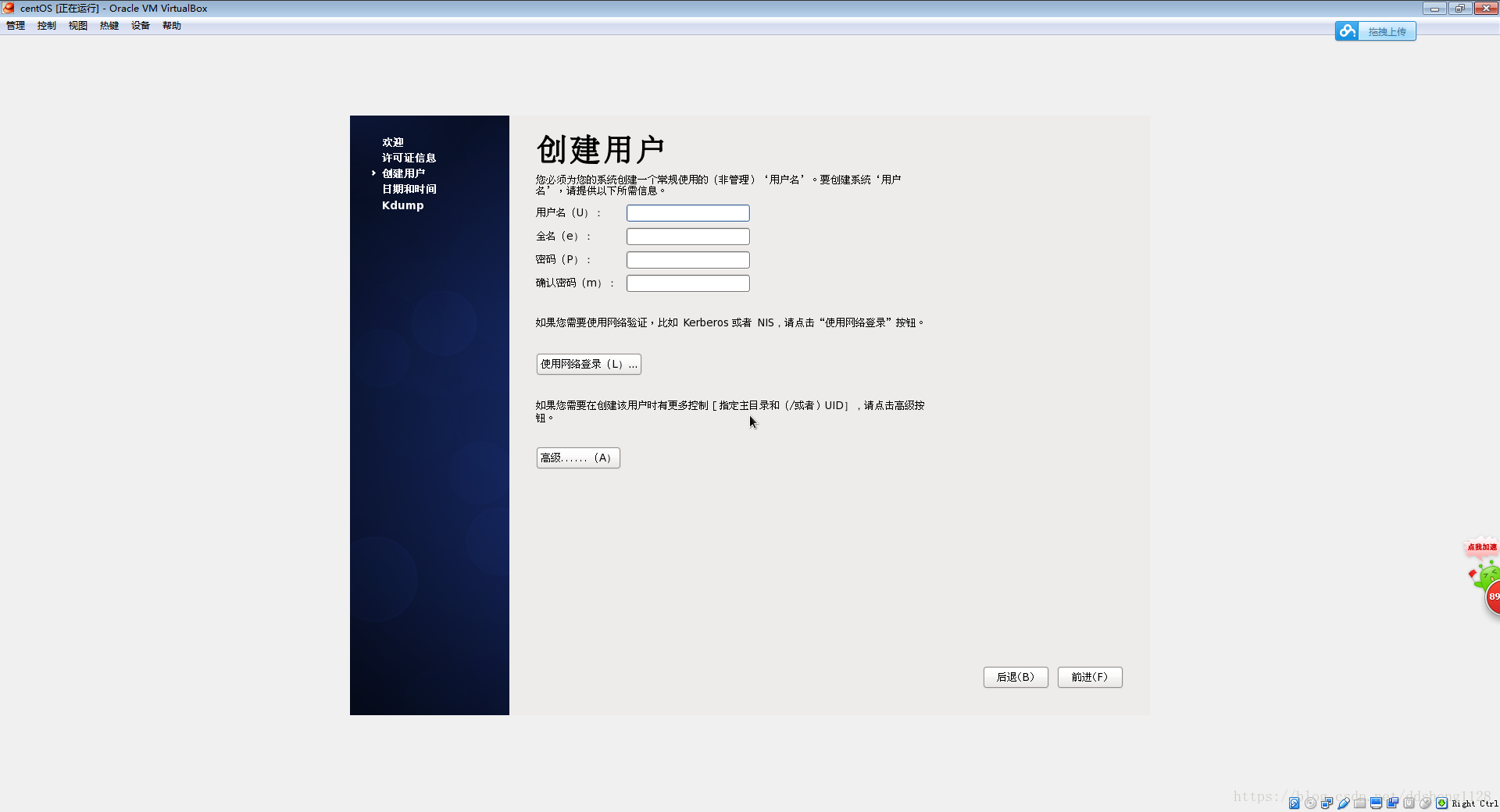Focus the 确认密码 (m) input field

(688, 283)
